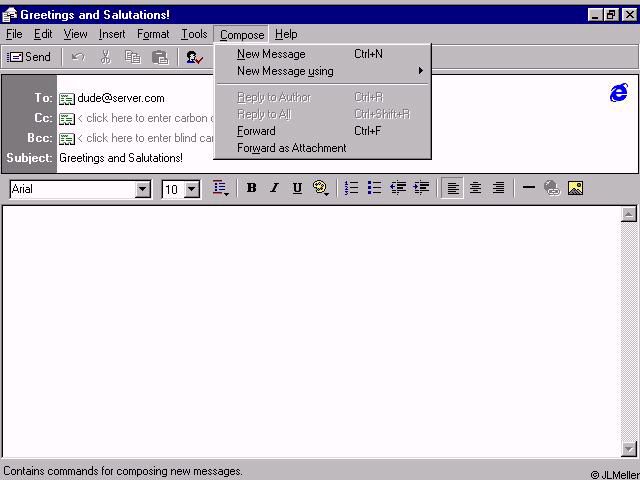640x480 pixels.
Task: Open the font size 10 dropdown
Action: 191,189
